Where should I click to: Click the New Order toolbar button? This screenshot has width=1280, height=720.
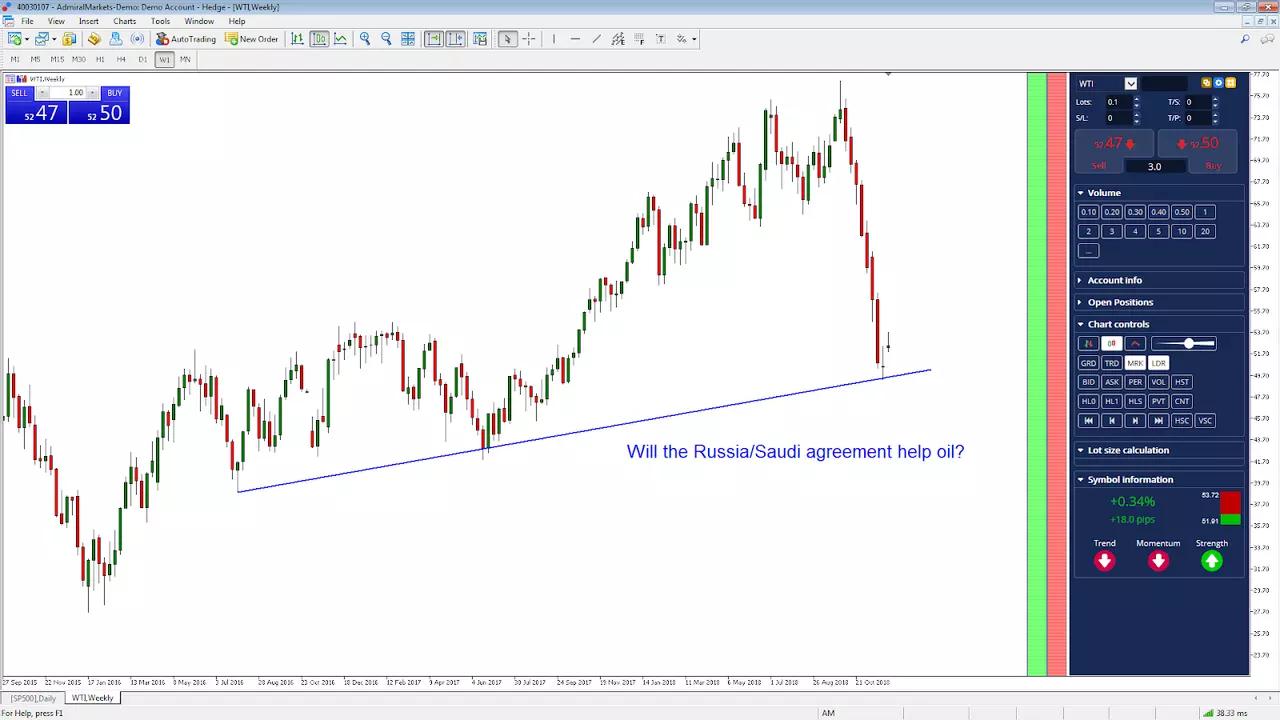252,39
